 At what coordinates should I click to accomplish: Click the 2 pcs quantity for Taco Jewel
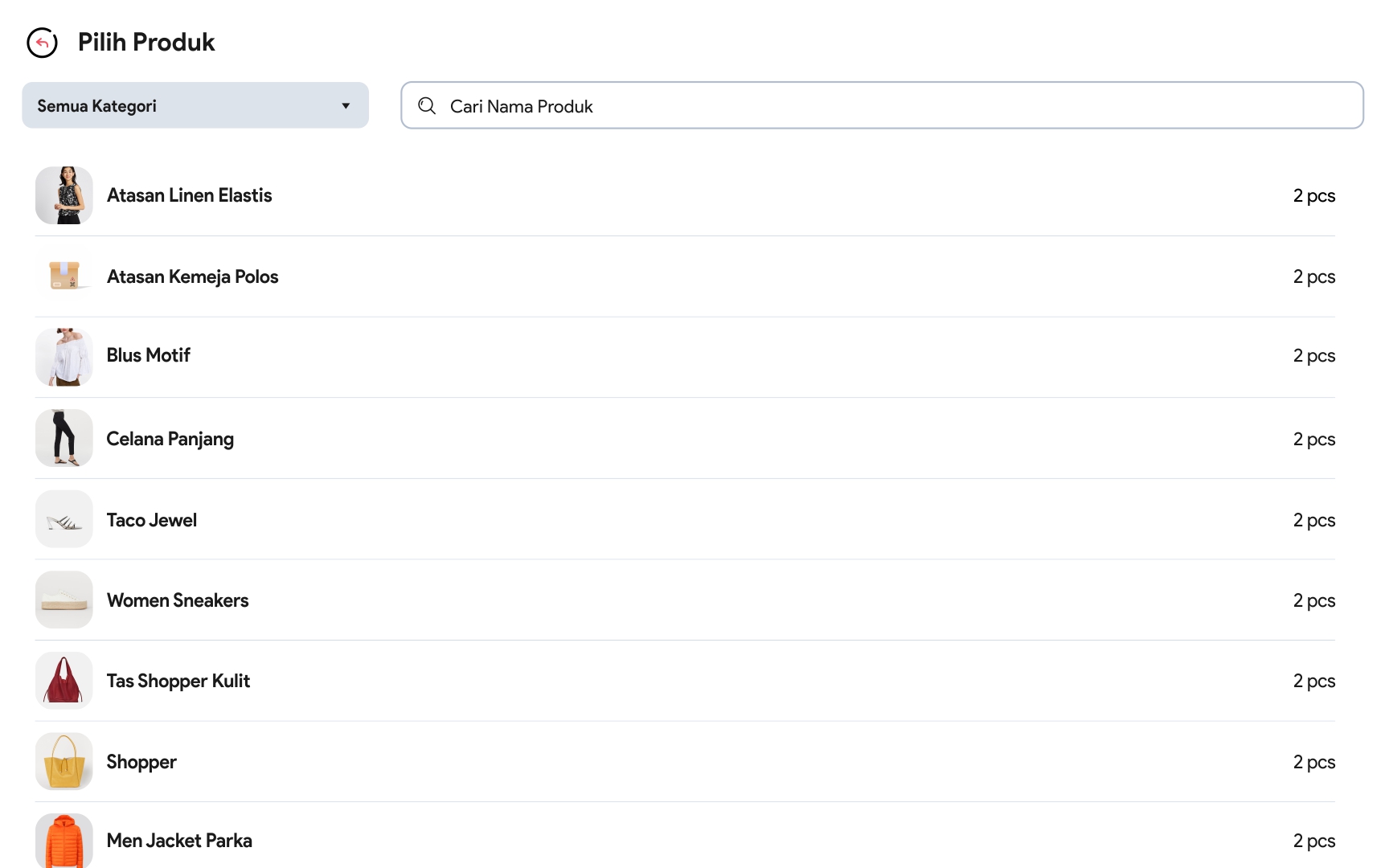coord(1313,520)
